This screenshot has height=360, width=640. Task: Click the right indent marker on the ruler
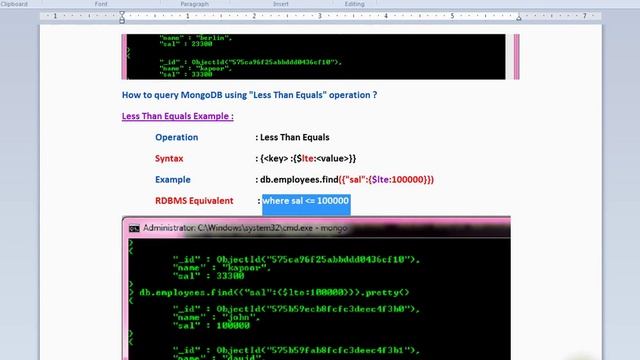(x=519, y=18)
